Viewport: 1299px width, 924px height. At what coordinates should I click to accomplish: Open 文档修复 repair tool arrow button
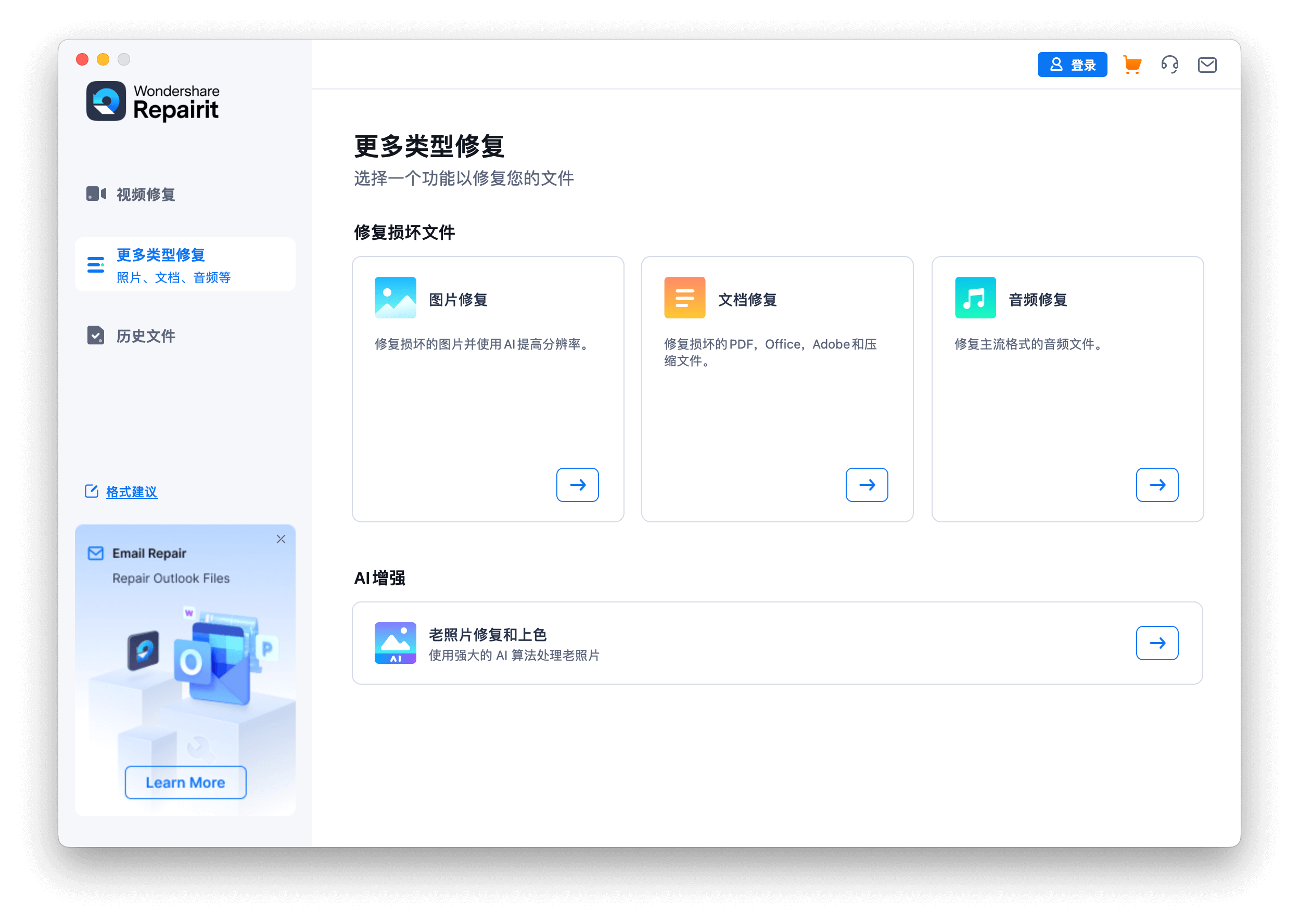pos(867,484)
